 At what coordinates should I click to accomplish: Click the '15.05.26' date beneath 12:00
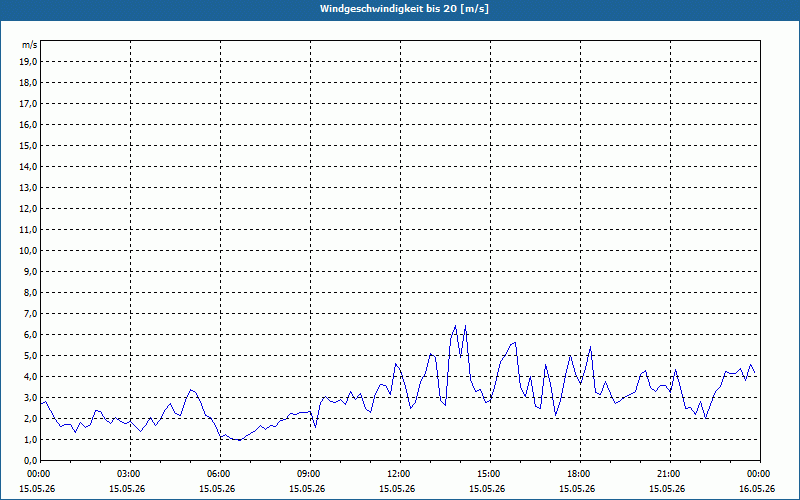click(x=397, y=488)
